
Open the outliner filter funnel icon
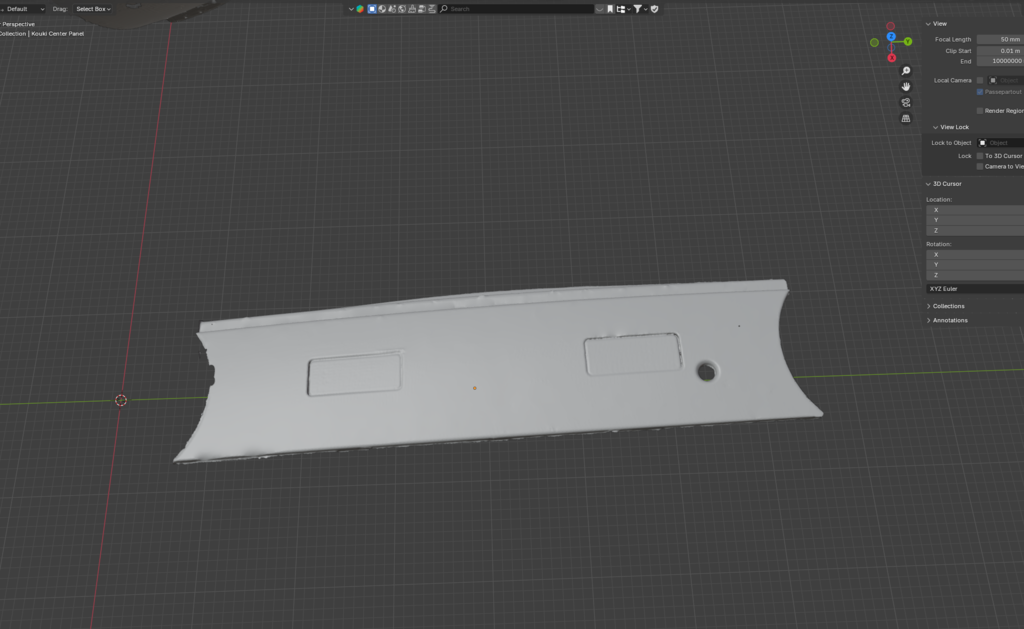point(637,8)
